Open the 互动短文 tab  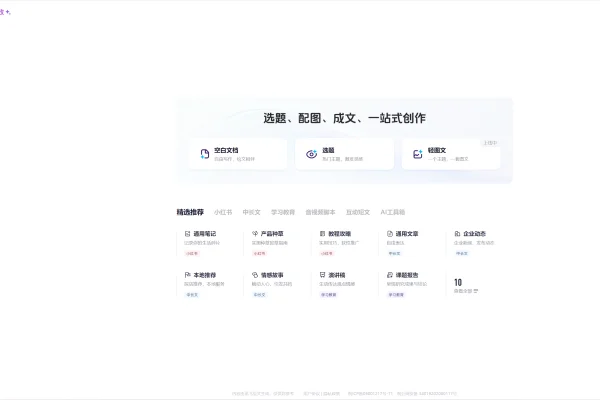pyautogui.click(x=358, y=212)
